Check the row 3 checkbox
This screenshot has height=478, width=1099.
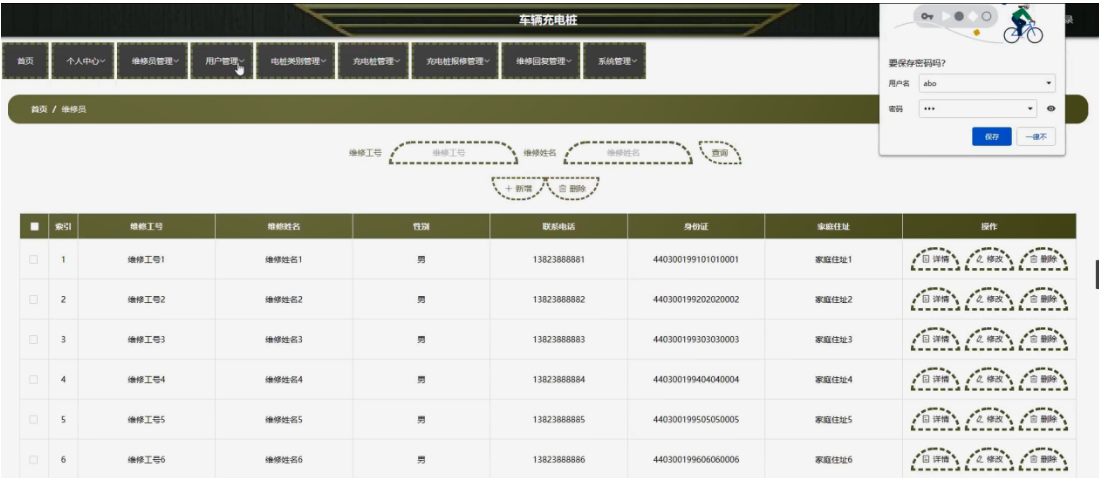click(34, 339)
